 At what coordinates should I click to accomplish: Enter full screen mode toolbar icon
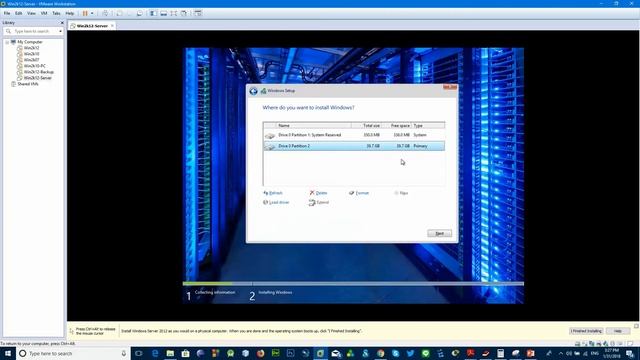[174, 13]
